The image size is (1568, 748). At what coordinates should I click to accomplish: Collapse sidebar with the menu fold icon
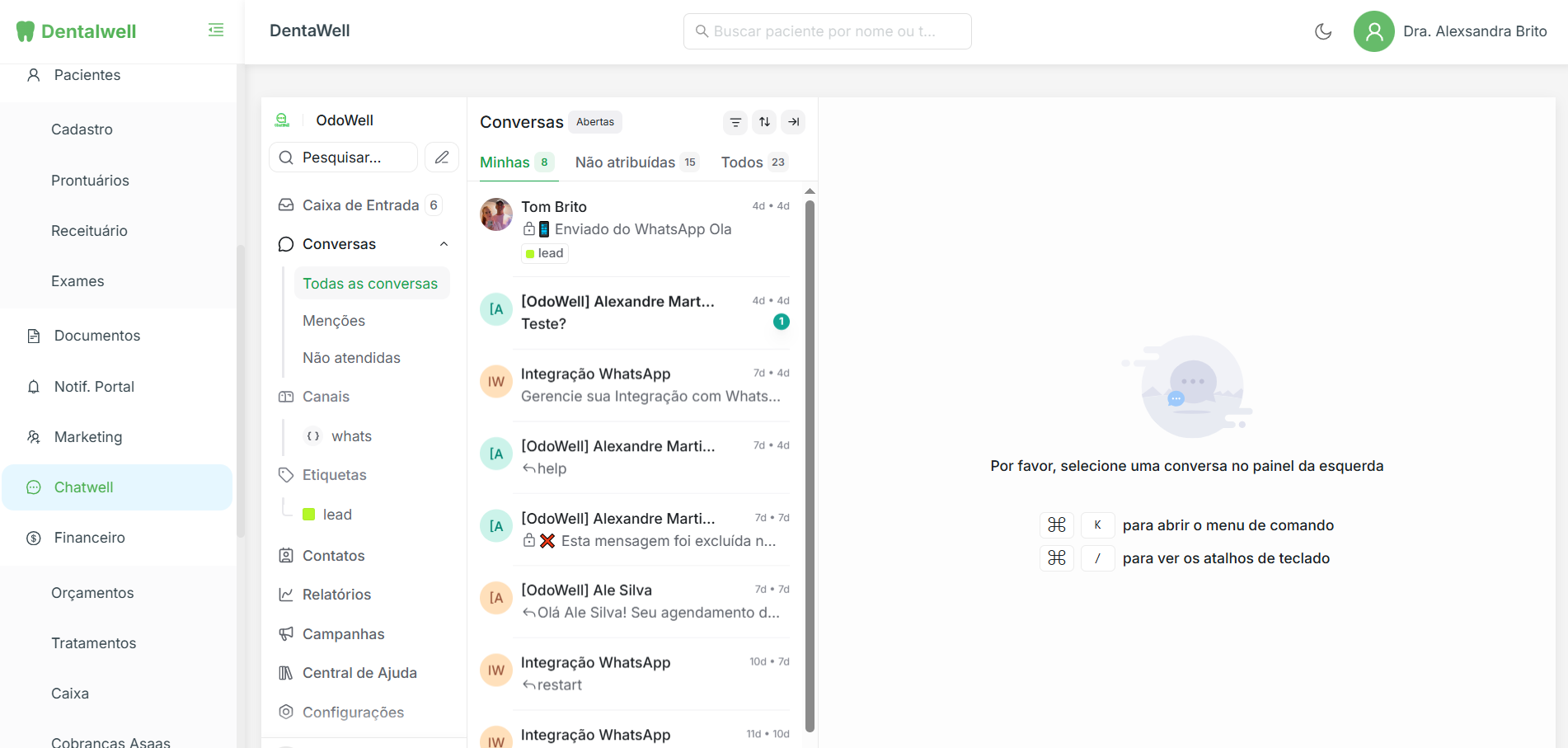[216, 31]
